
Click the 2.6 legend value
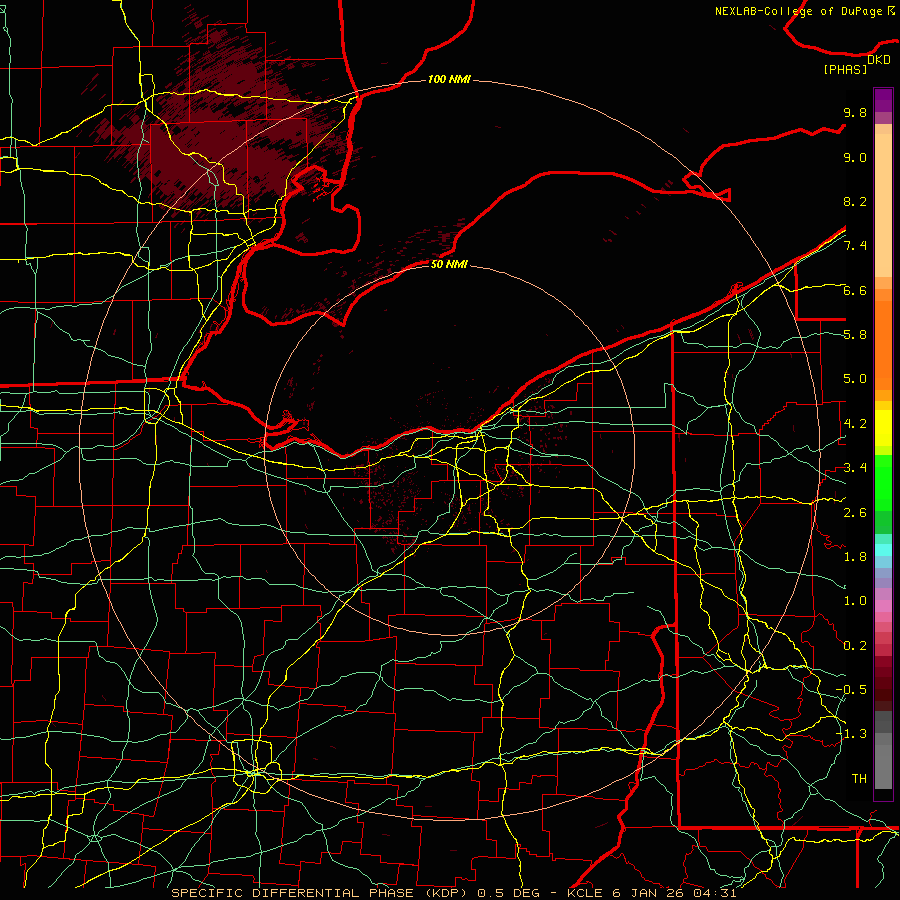click(x=855, y=513)
